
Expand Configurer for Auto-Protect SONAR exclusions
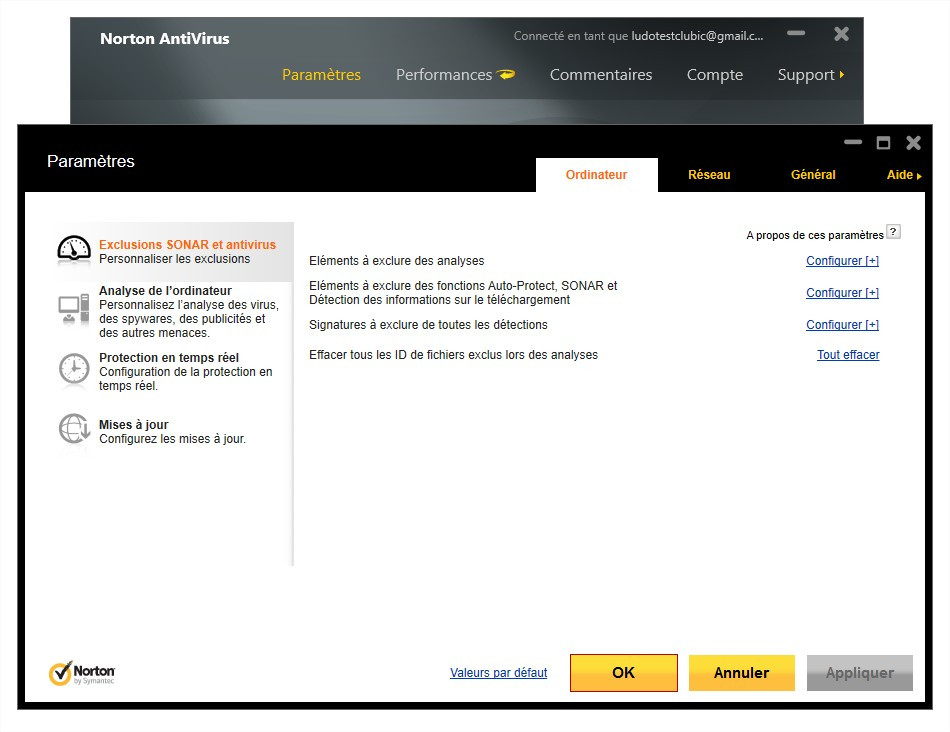pyautogui.click(x=842, y=293)
